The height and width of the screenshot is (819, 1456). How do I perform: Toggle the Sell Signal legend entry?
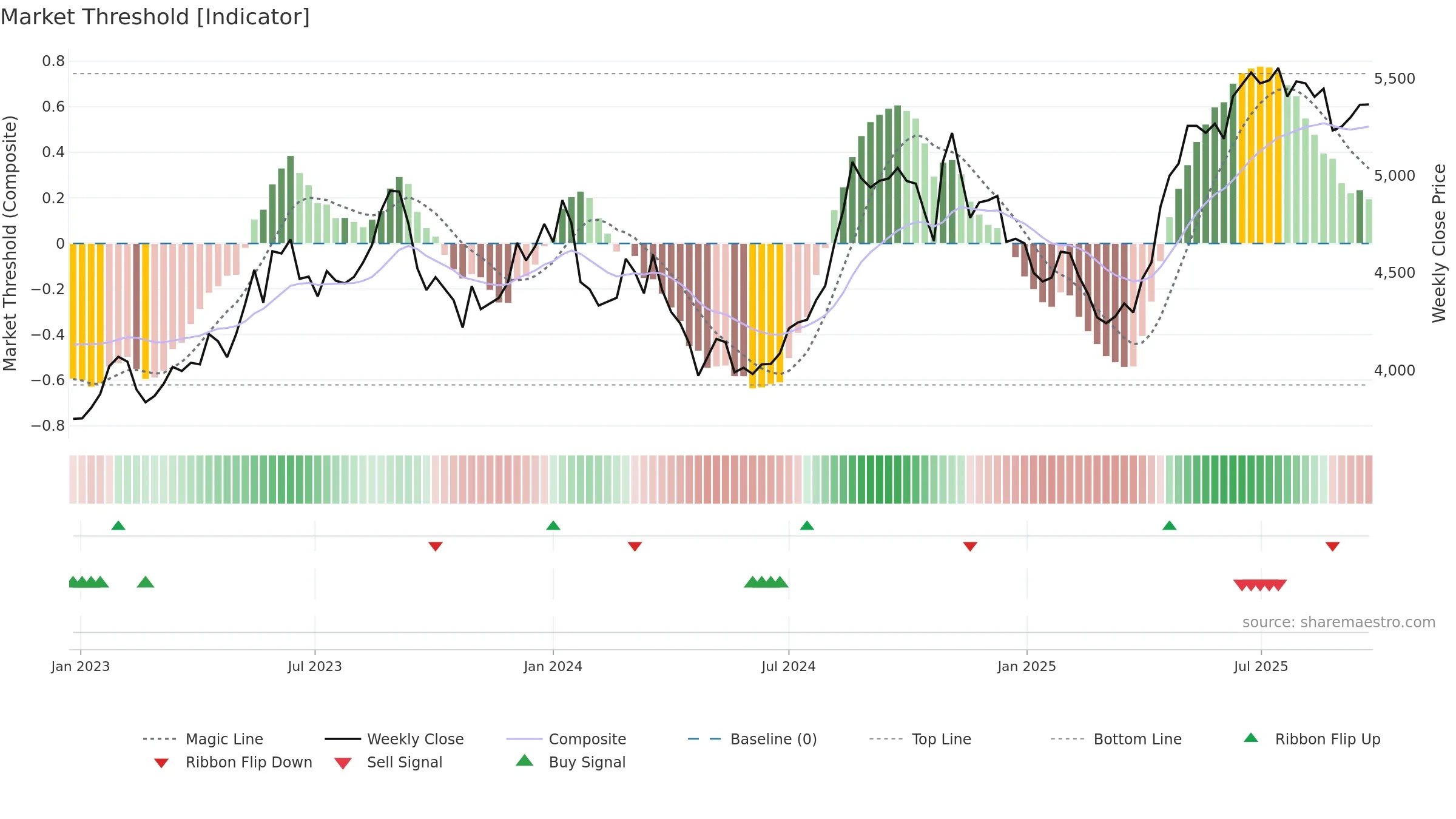click(388, 762)
